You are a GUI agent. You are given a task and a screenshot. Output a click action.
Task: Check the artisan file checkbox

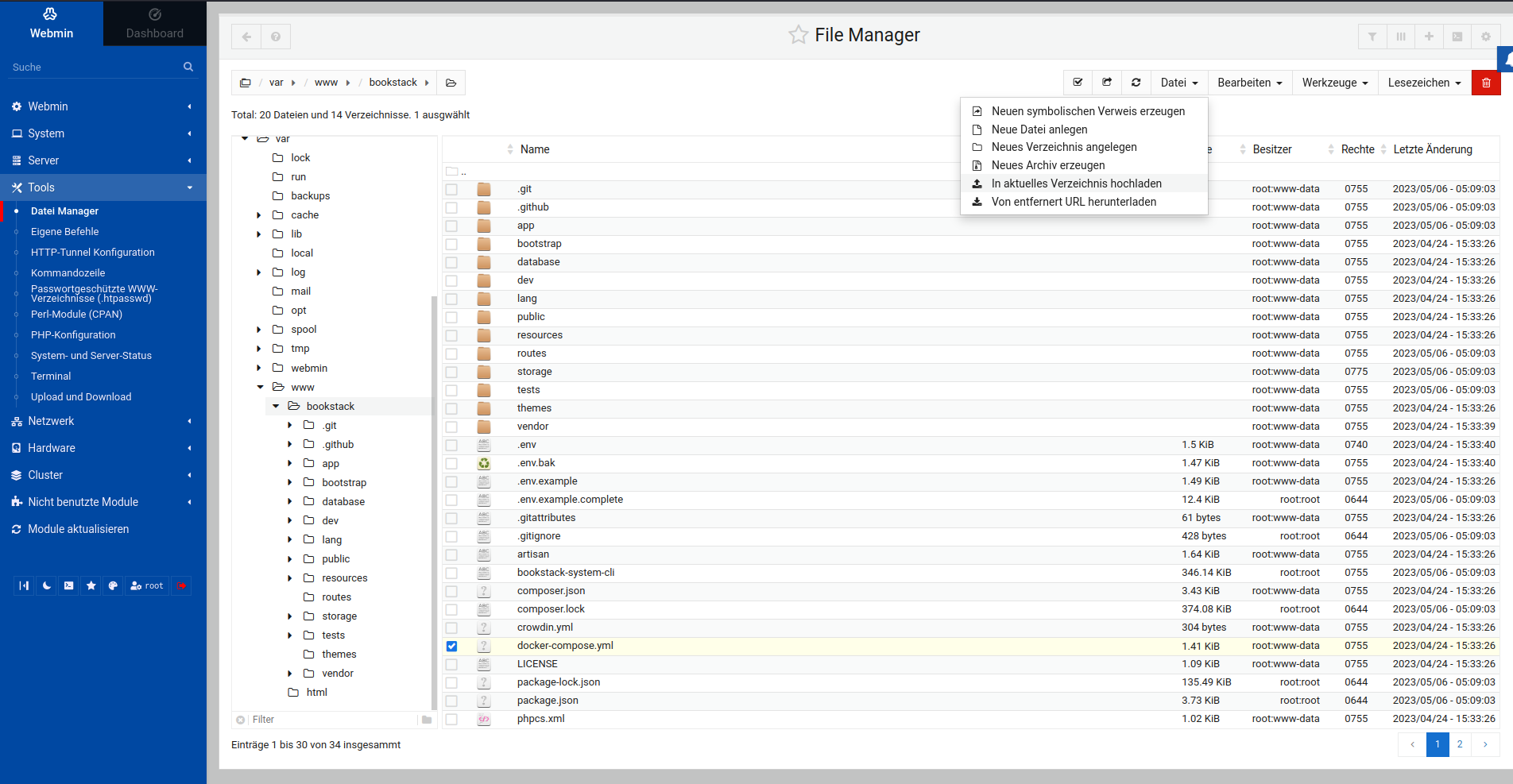451,554
